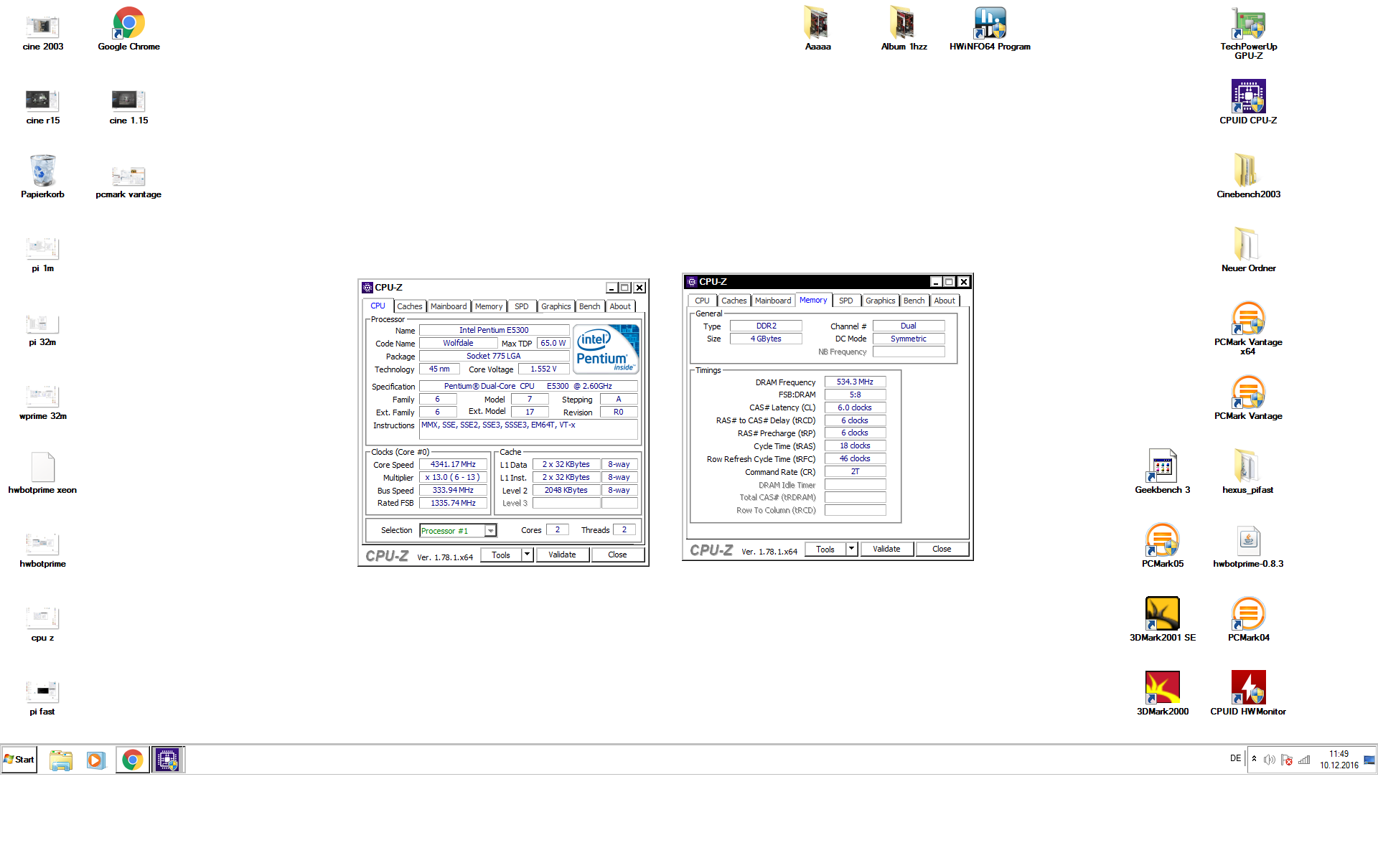Select the wprime 32m desktop icon
The width and height of the screenshot is (1378, 868).
[42, 402]
